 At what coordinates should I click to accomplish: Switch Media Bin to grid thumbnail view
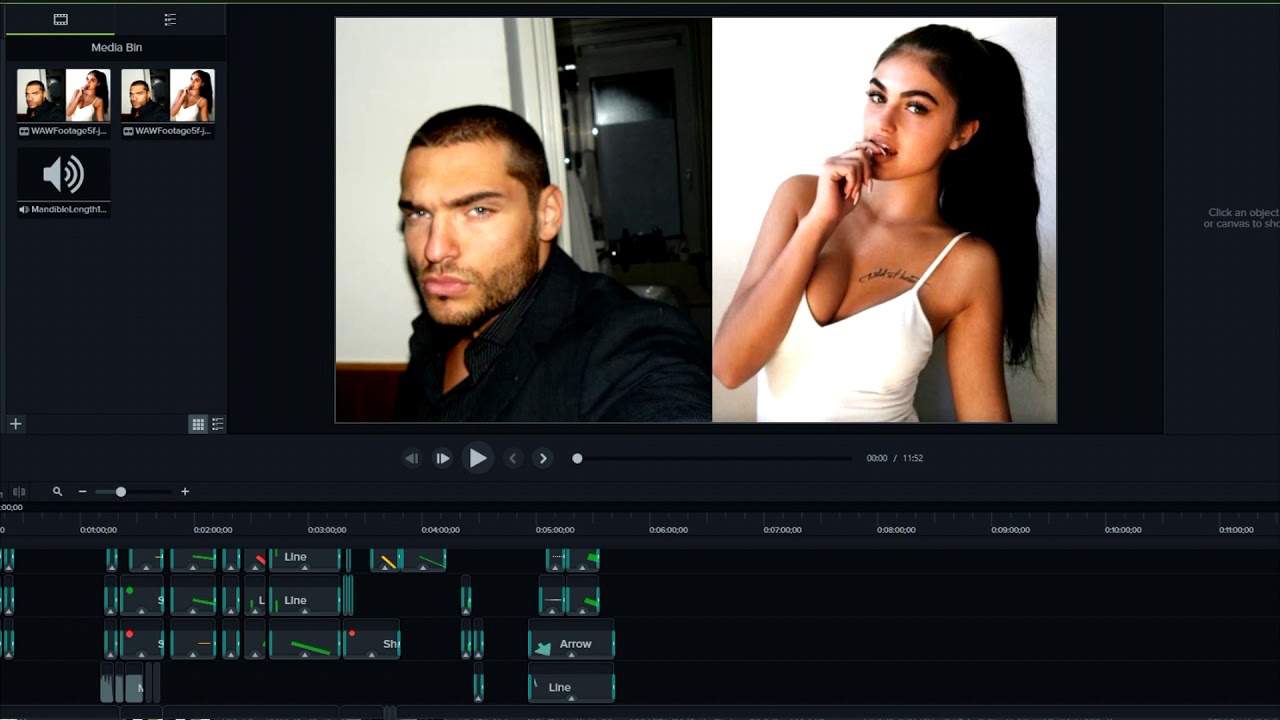click(198, 425)
